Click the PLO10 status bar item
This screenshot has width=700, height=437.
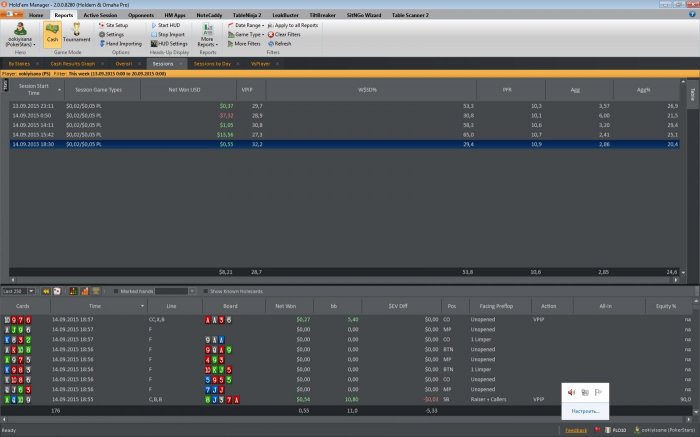pos(616,430)
